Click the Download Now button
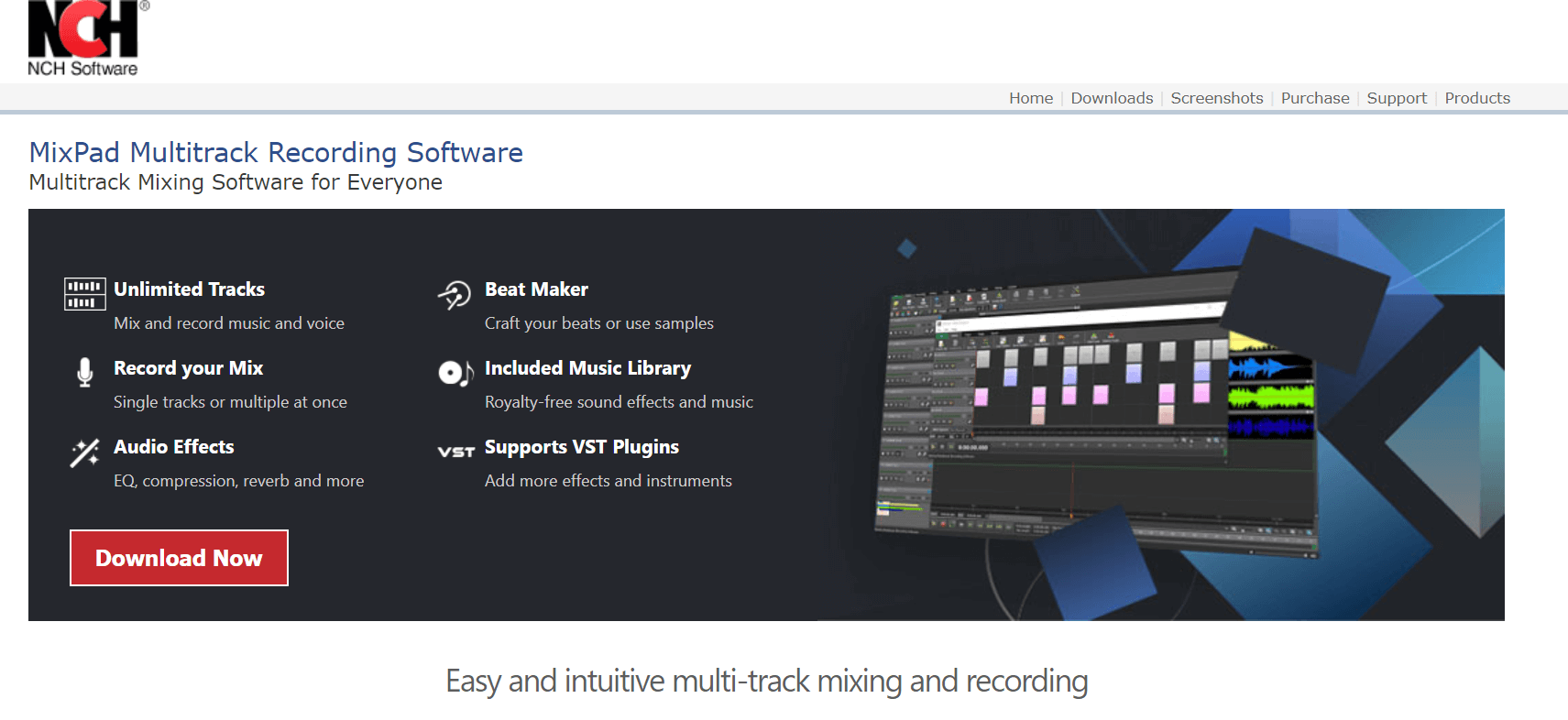Image resolution: width=1568 pixels, height=720 pixels. point(179,558)
